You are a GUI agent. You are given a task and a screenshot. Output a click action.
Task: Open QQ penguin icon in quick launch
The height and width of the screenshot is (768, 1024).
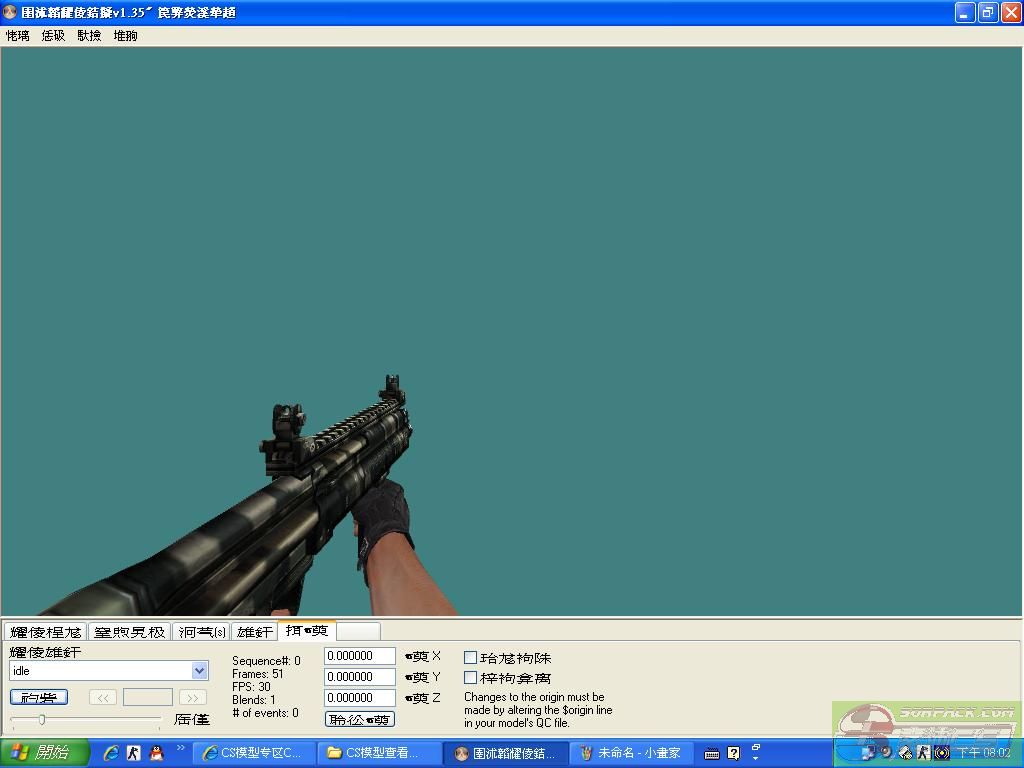(156, 753)
